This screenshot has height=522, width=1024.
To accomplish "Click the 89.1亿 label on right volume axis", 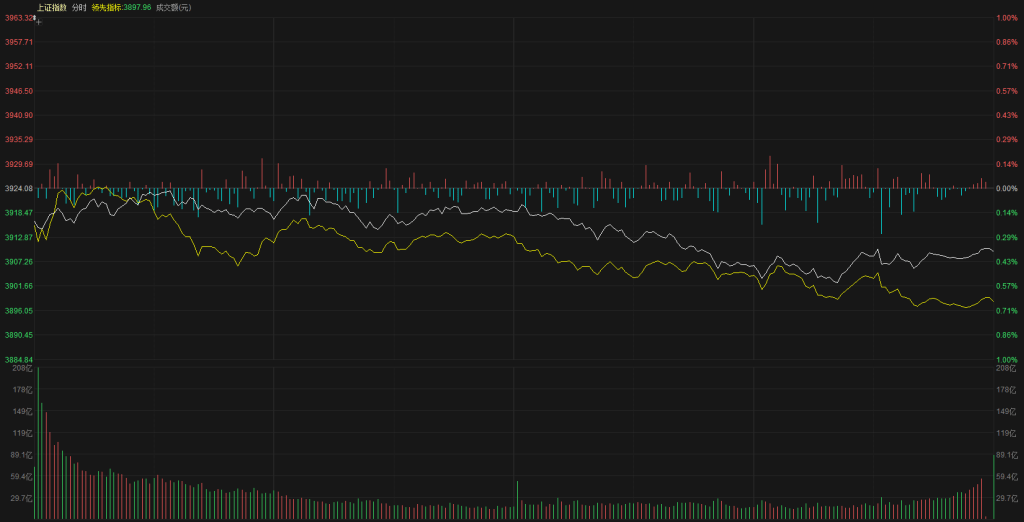I will coord(1007,455).
